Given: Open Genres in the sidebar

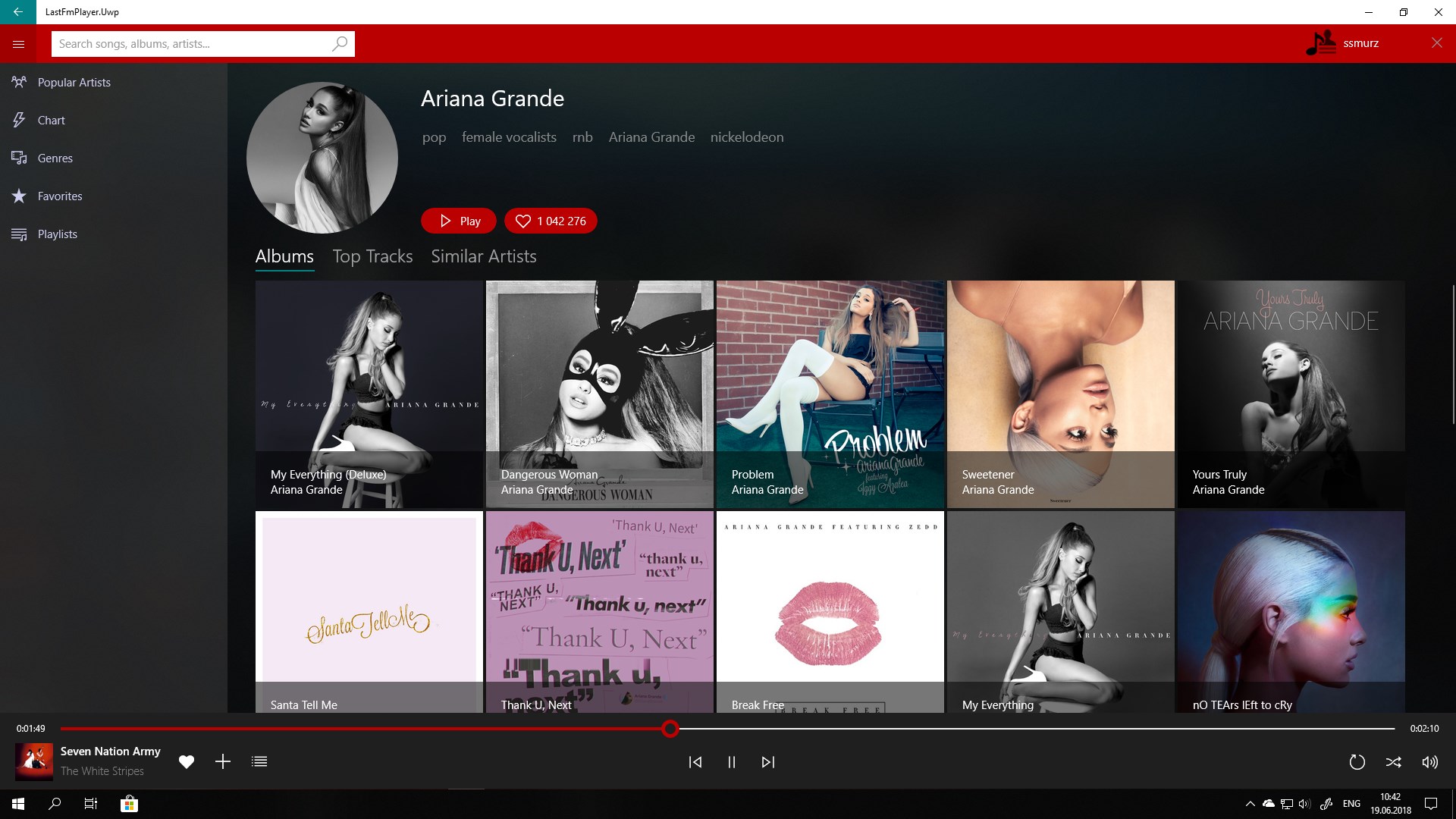Looking at the screenshot, I should (x=55, y=158).
